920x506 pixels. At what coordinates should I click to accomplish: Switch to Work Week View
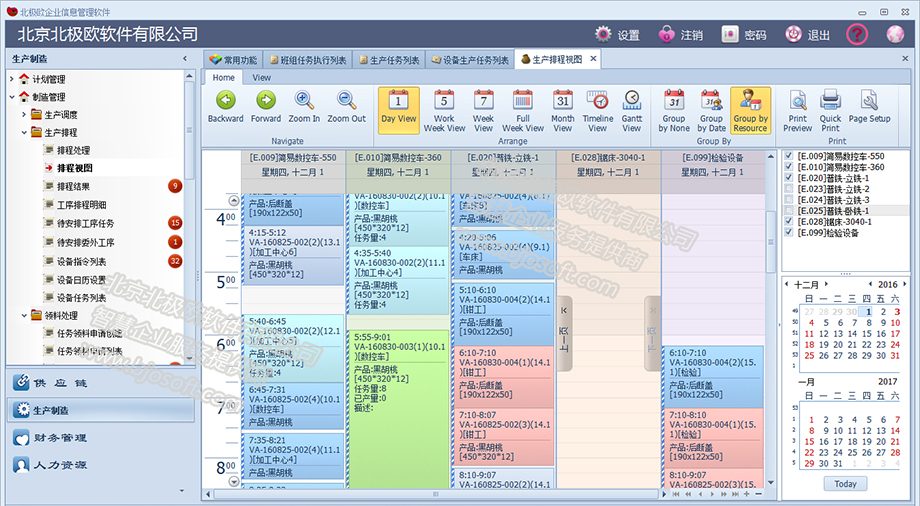(x=444, y=110)
